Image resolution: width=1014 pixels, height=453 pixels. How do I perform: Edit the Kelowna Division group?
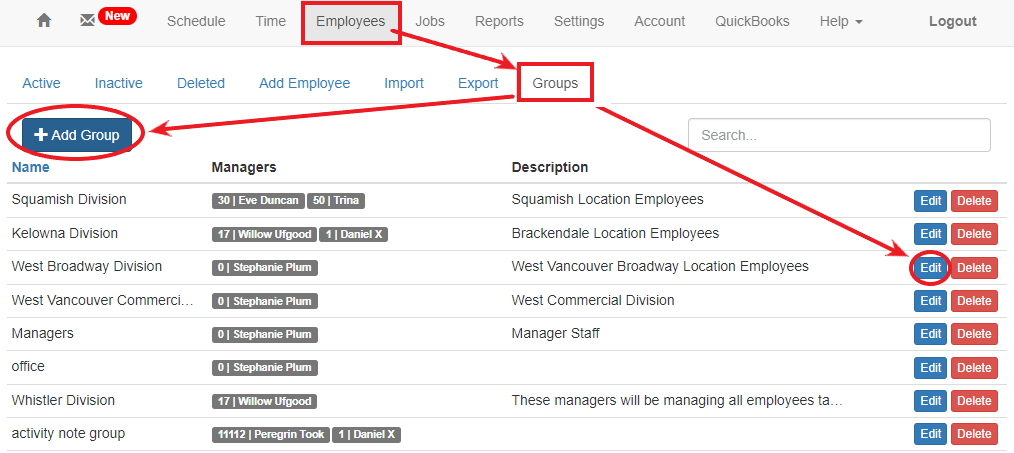pyautogui.click(x=930, y=234)
